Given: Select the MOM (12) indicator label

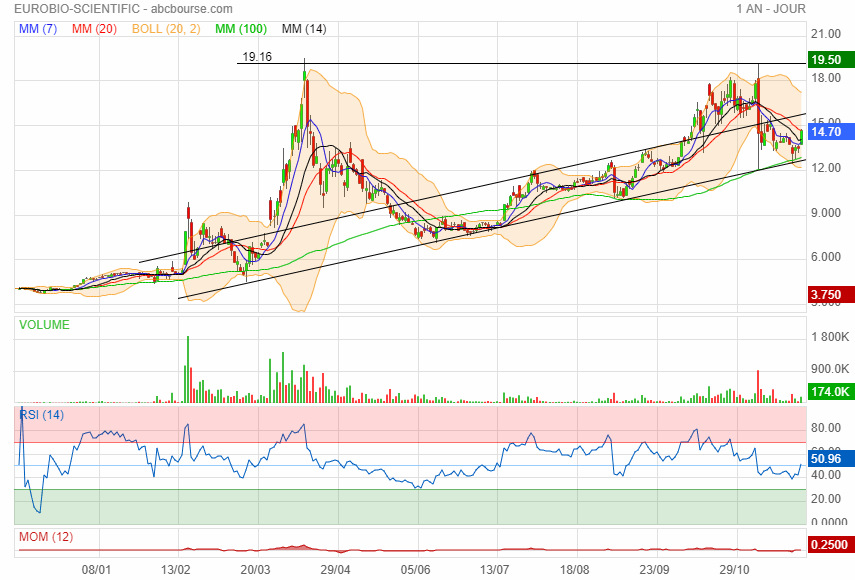Looking at the screenshot, I should (45, 537).
